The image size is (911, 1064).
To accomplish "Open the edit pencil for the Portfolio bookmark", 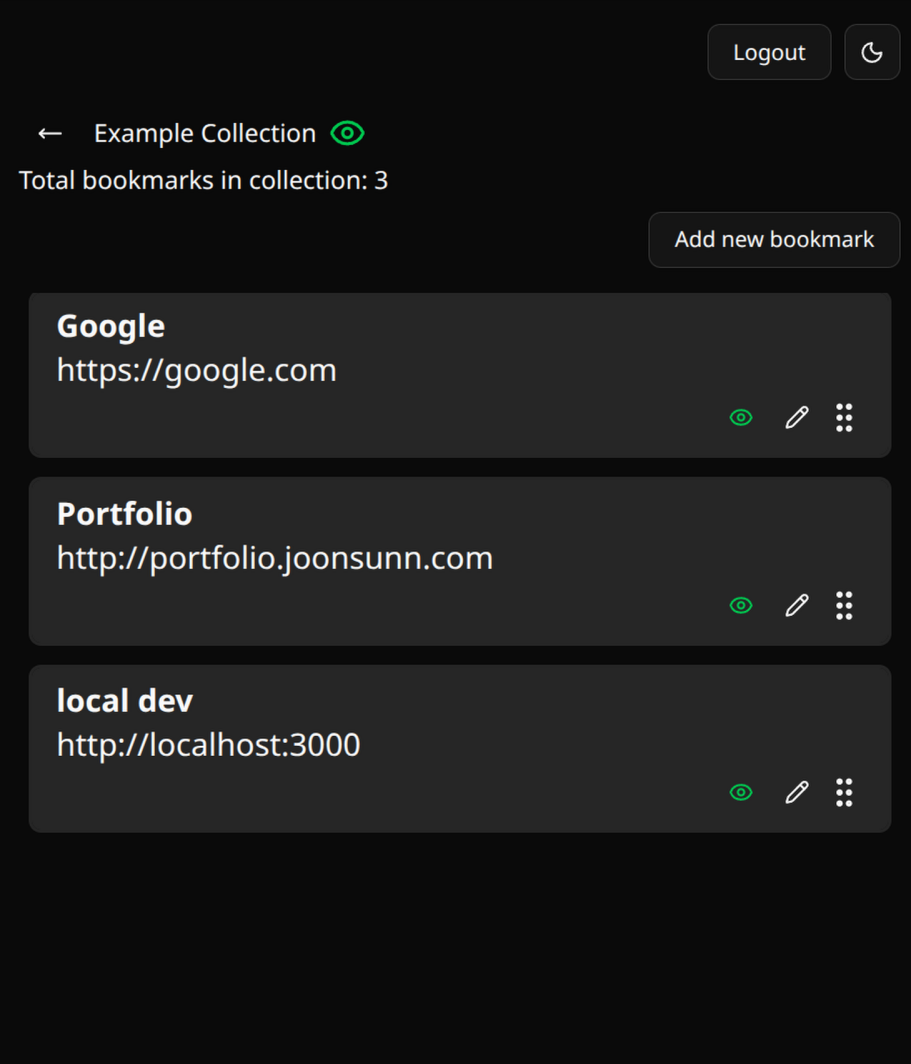I will pyautogui.click(x=796, y=605).
